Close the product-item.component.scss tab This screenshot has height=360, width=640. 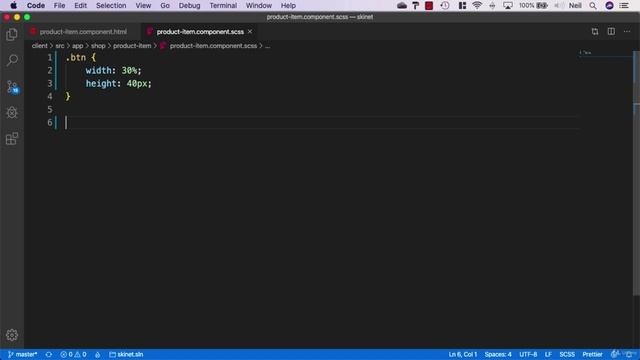(250, 31)
